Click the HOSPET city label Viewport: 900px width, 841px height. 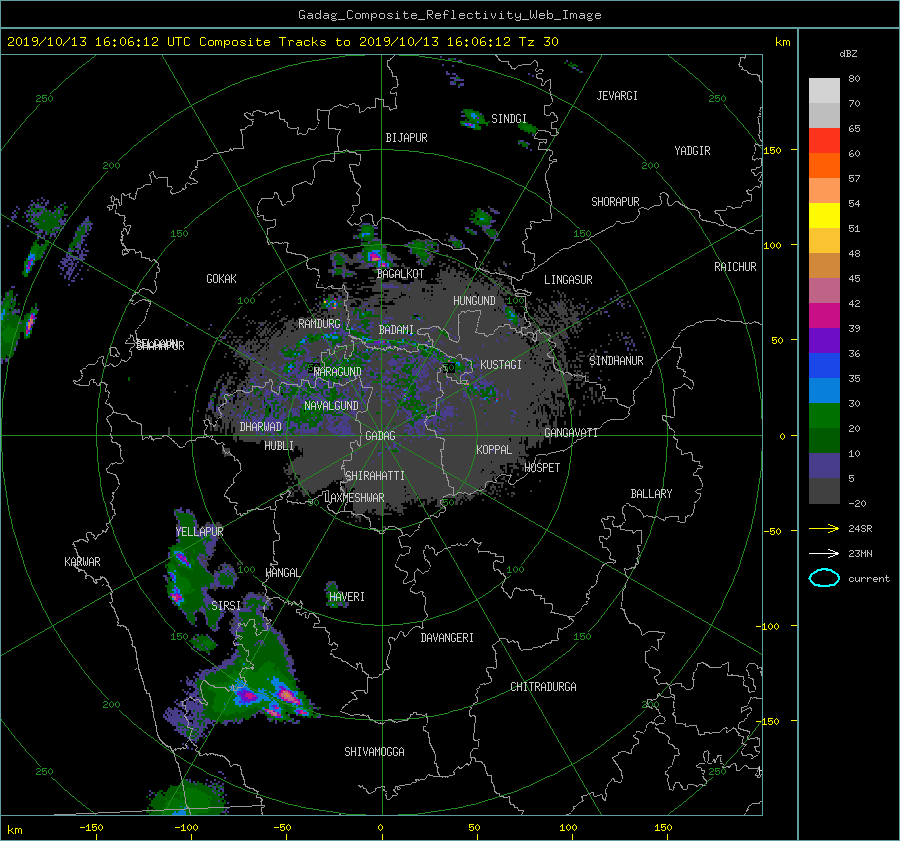coord(542,468)
